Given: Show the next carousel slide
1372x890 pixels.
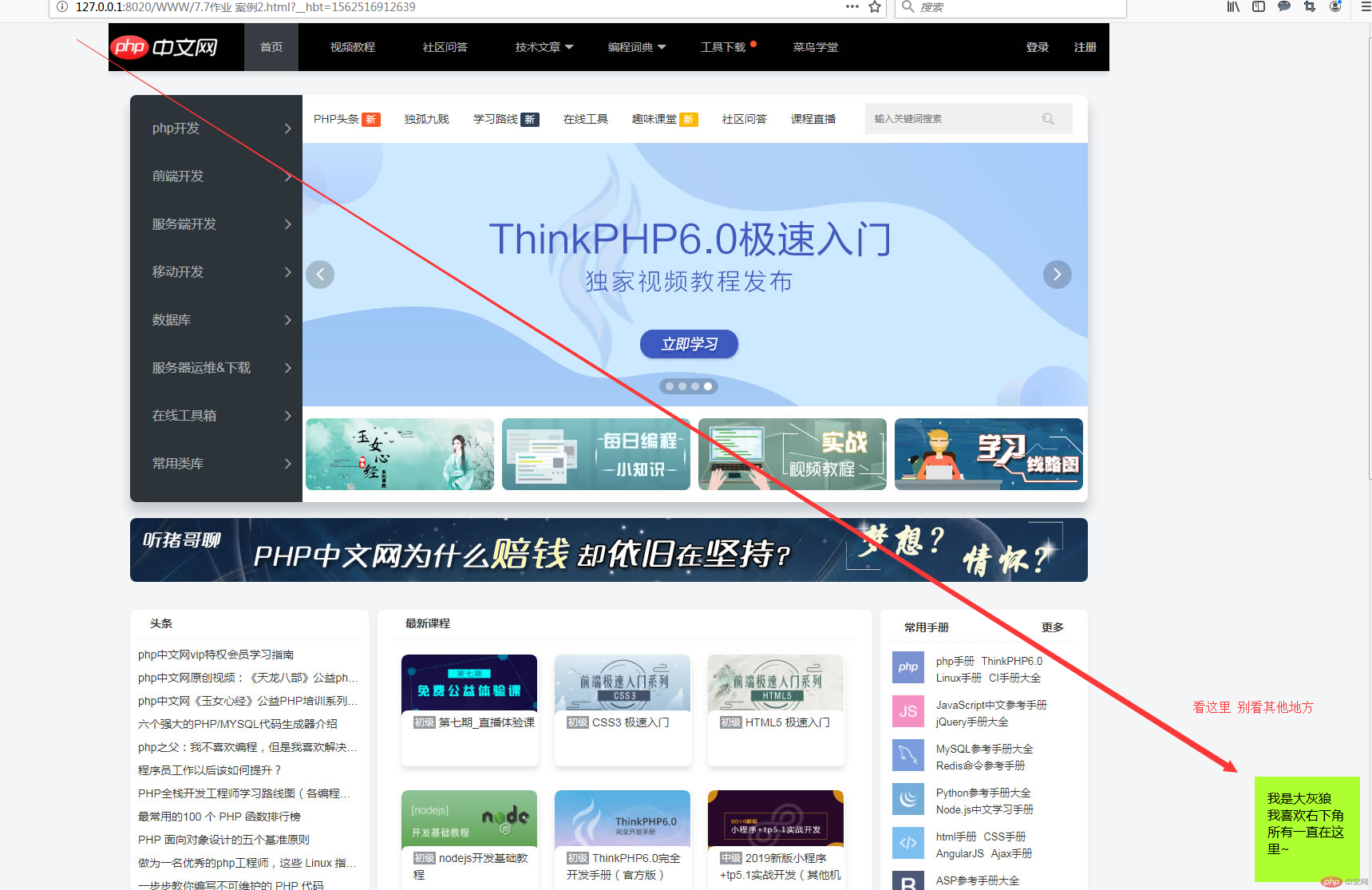Looking at the screenshot, I should [x=1058, y=275].
